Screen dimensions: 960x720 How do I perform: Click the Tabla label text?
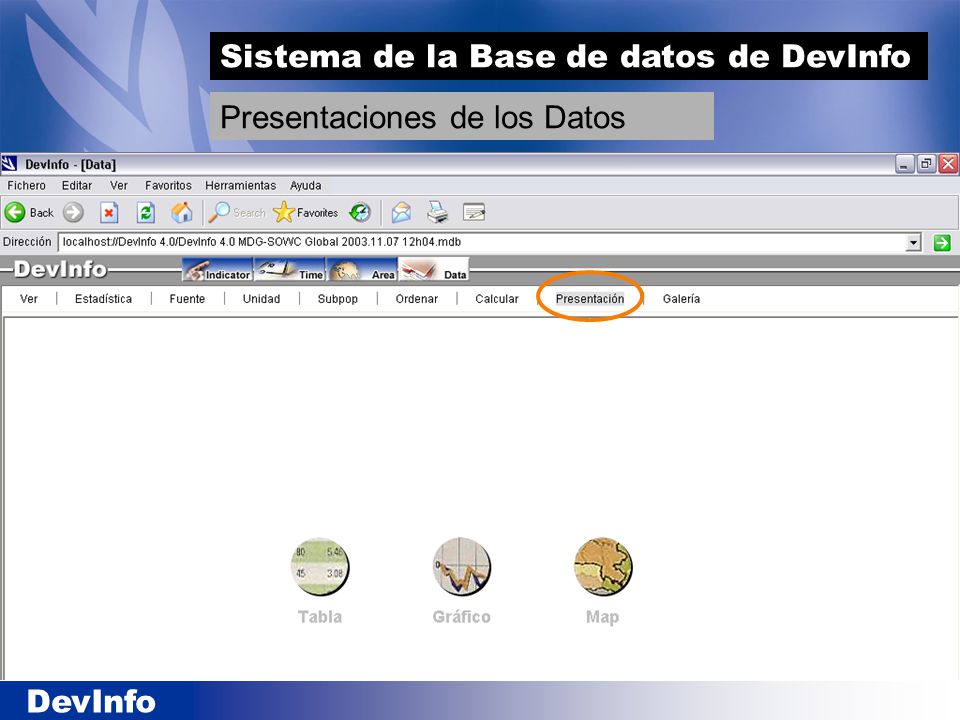[x=320, y=617]
